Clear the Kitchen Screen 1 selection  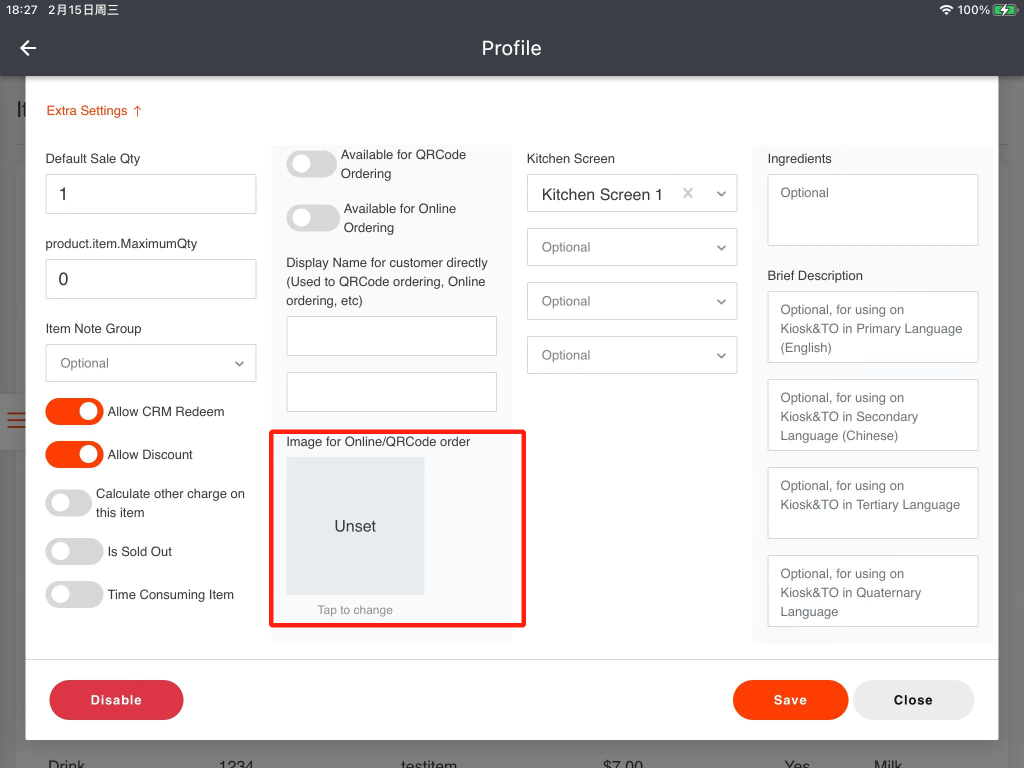(688, 194)
